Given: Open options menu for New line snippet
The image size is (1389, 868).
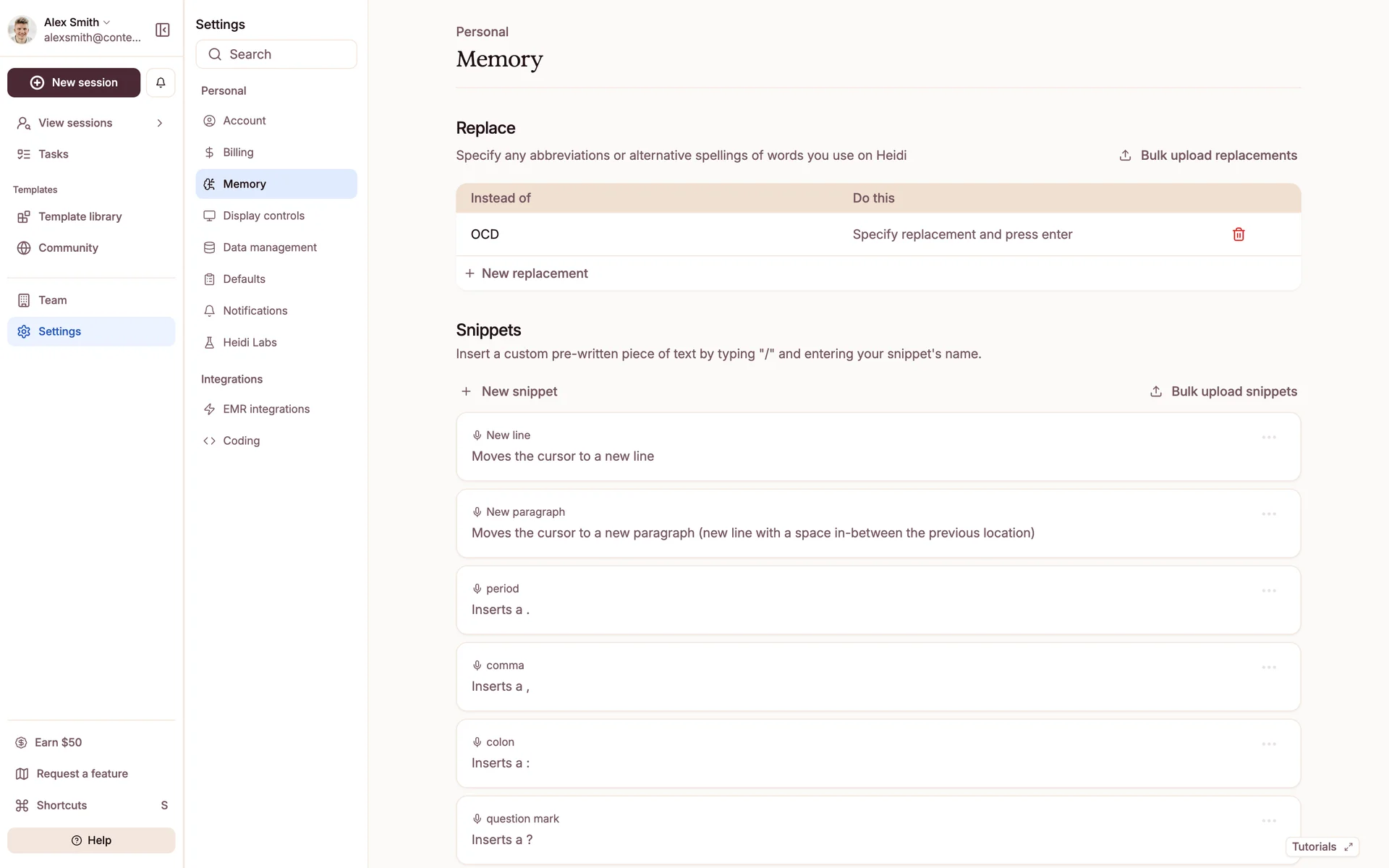Looking at the screenshot, I should [1268, 438].
